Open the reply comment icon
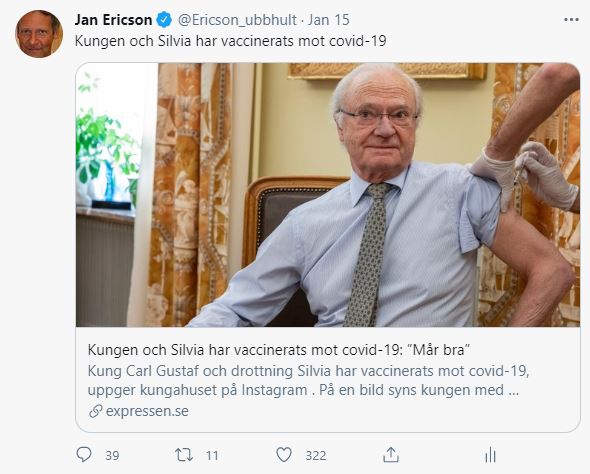Viewport: 590px width, 474px height. (x=84, y=454)
